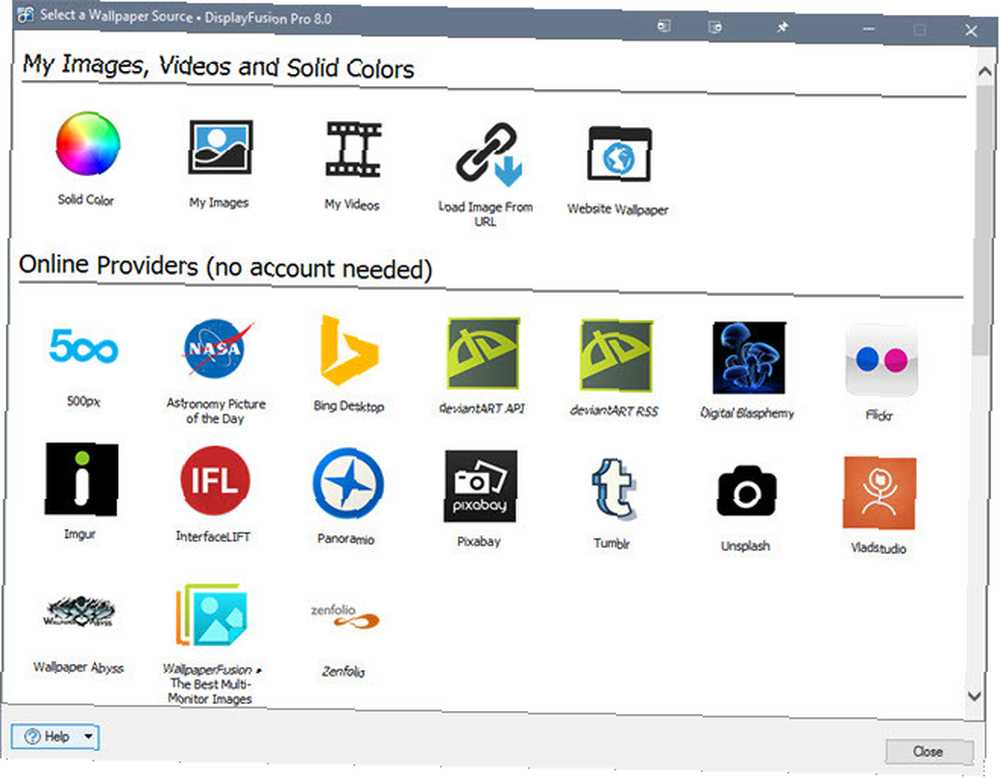Select the deviantART API icon

(483, 353)
